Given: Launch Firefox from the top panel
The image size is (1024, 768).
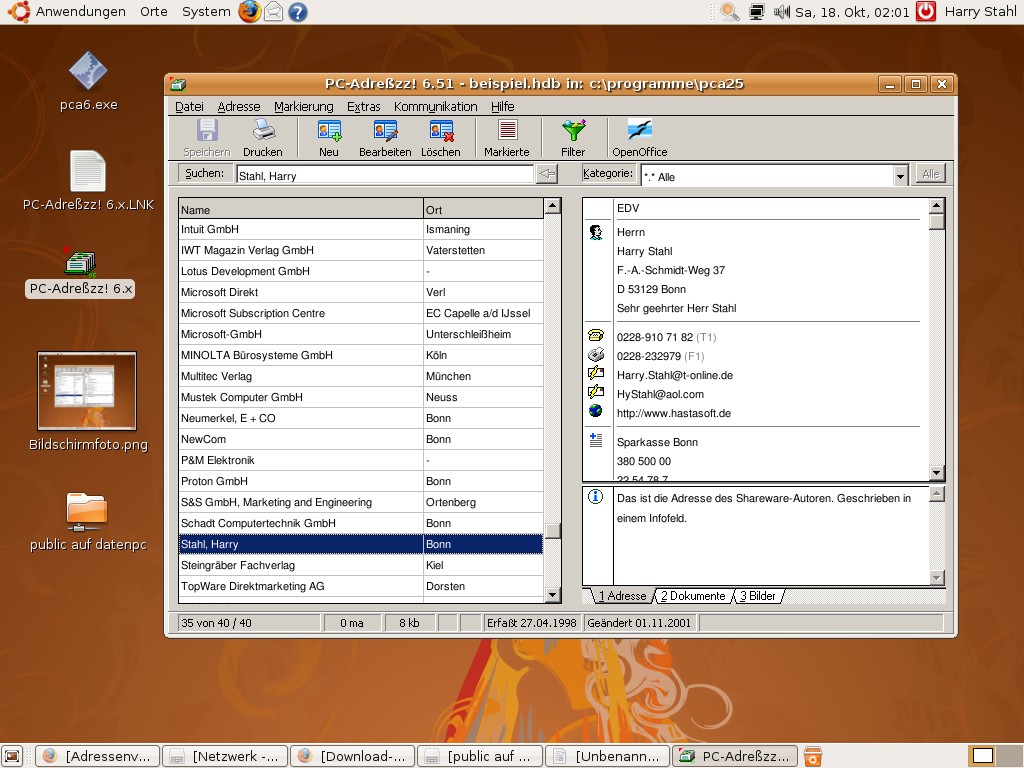Looking at the screenshot, I should [249, 12].
